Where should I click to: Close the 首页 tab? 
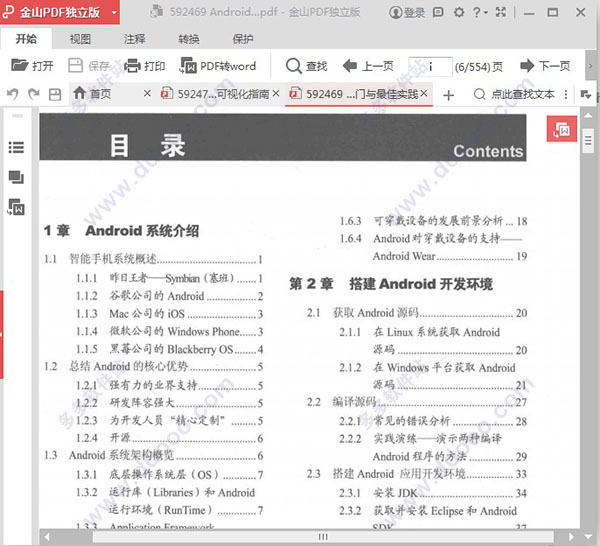pyautogui.click(x=147, y=93)
